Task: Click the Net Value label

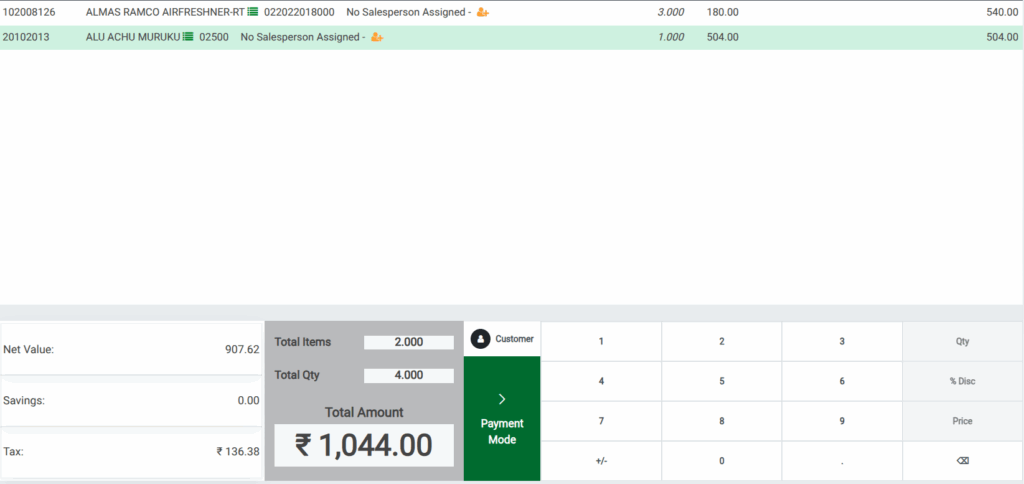Action: 29,349
